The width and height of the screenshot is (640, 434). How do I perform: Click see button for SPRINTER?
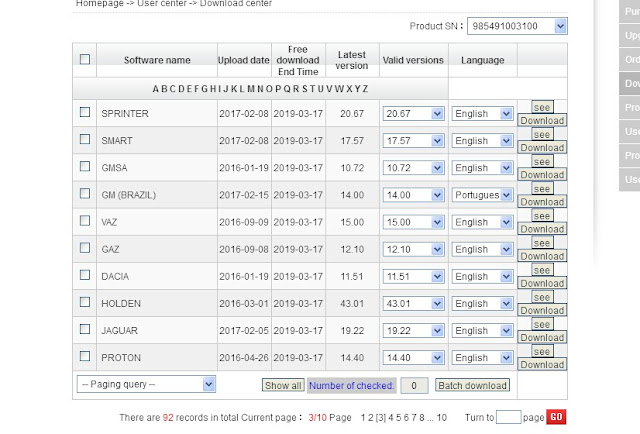542,107
